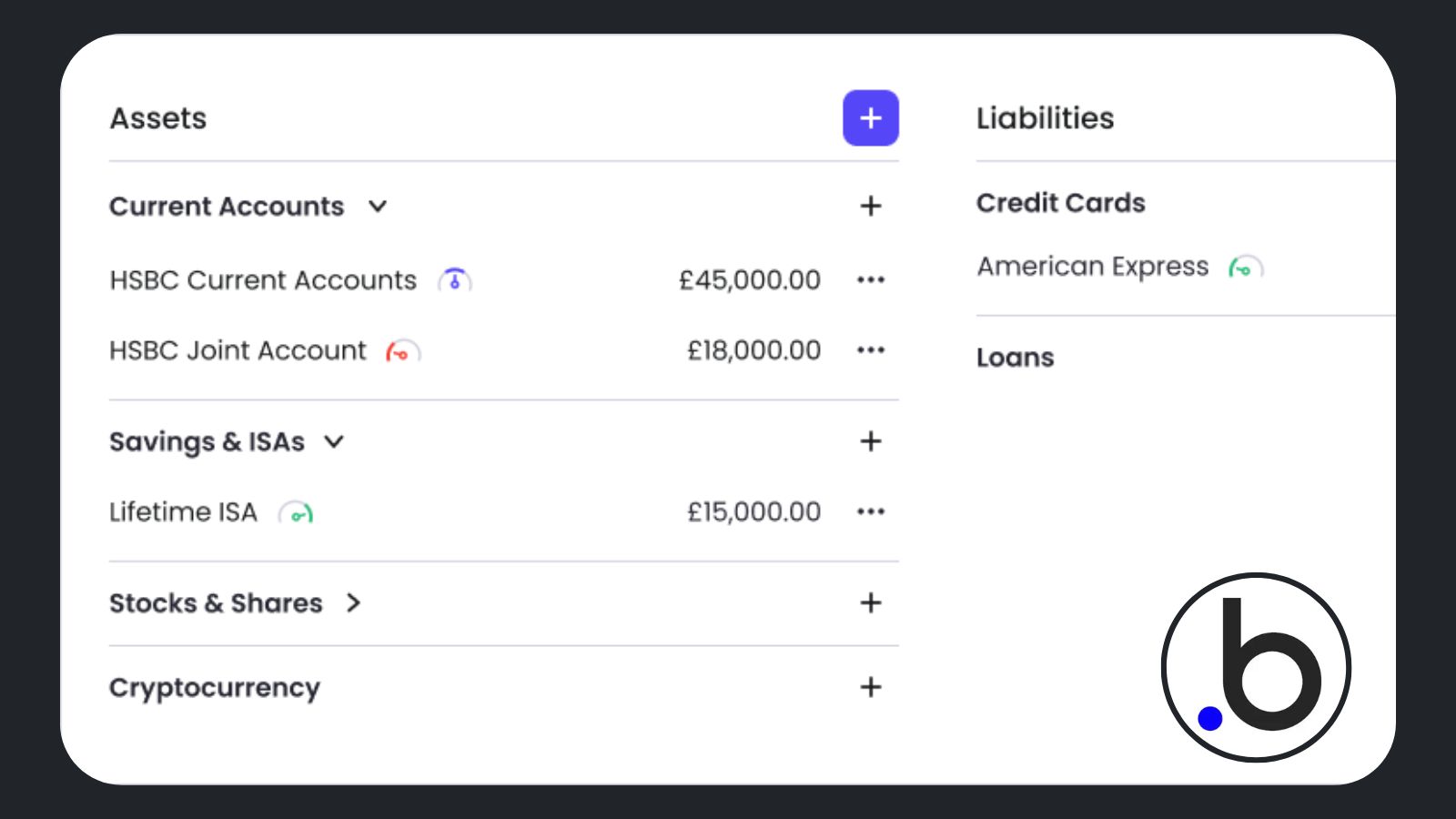This screenshot has height=819, width=1456.
Task: Select the Loans category heading
Action: click(x=1015, y=358)
